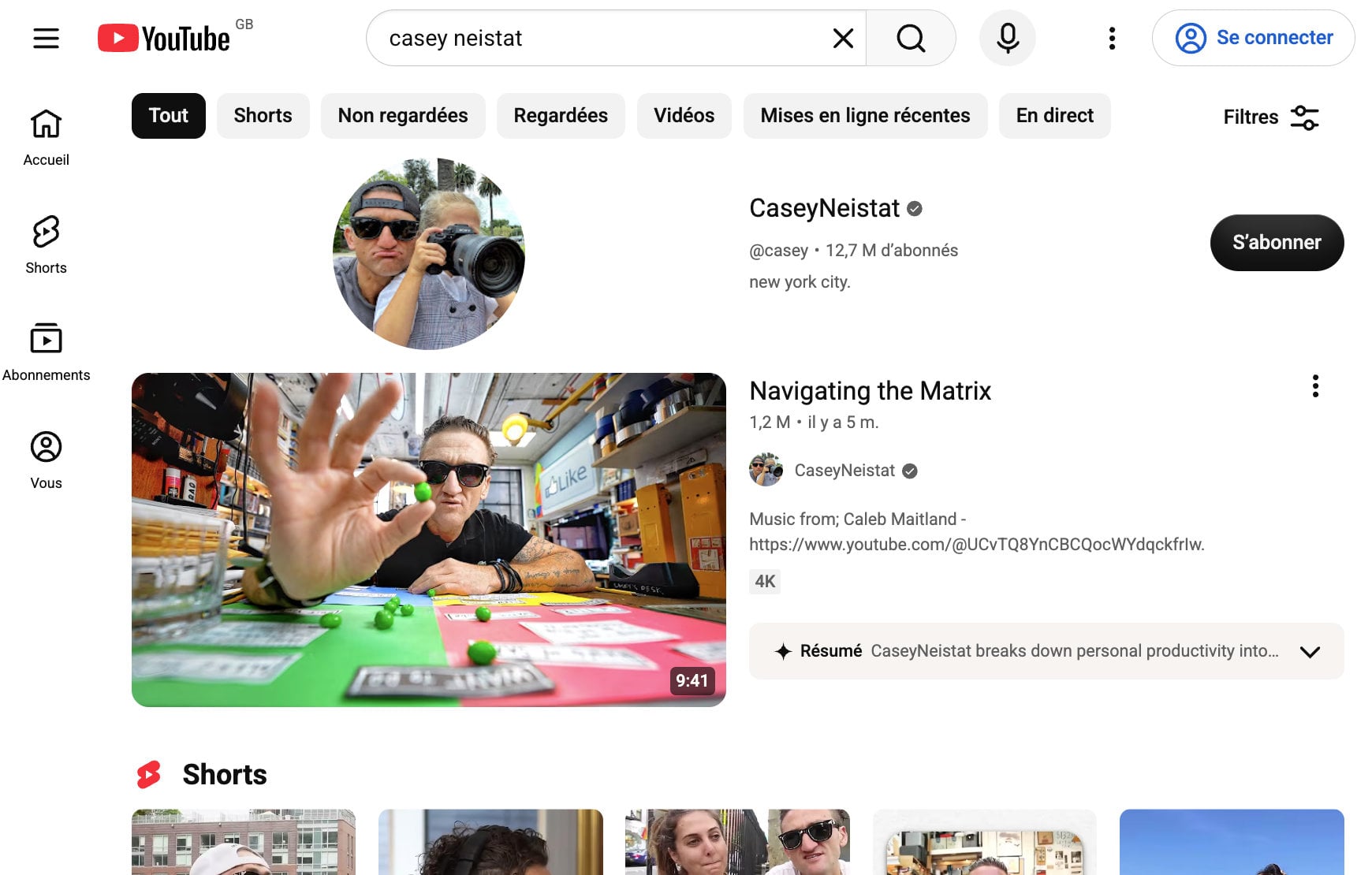
Task: Open the Shorts thumbnail showing a workshop
Action: 984,842
